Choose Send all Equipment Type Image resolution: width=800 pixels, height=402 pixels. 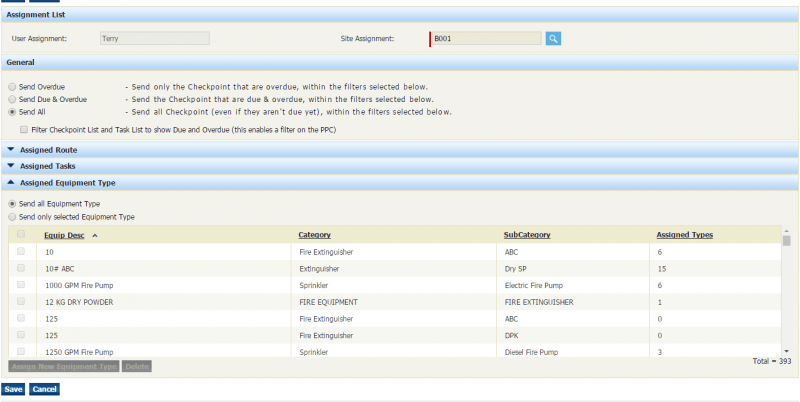pos(12,204)
